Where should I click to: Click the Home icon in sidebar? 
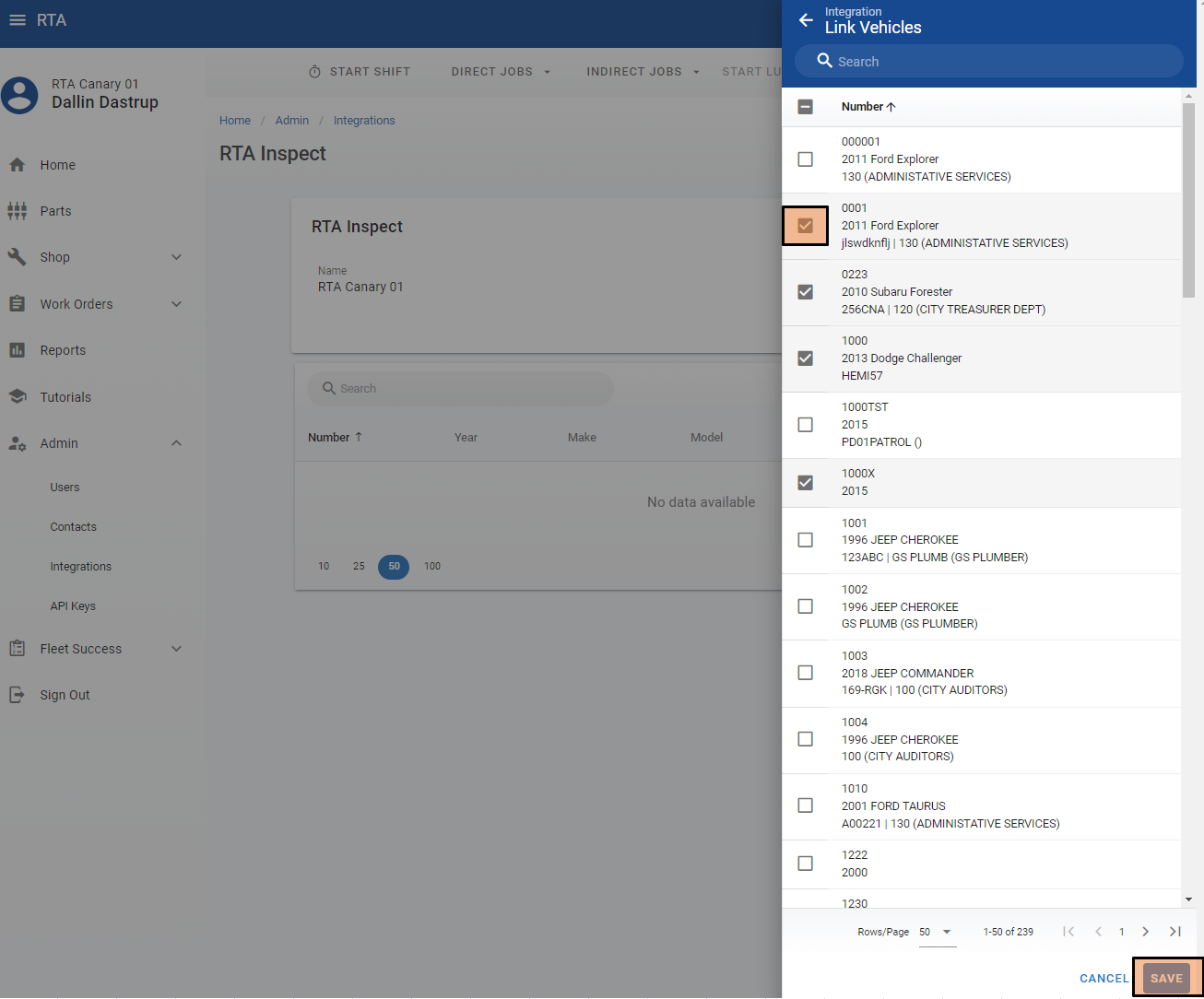click(x=17, y=165)
